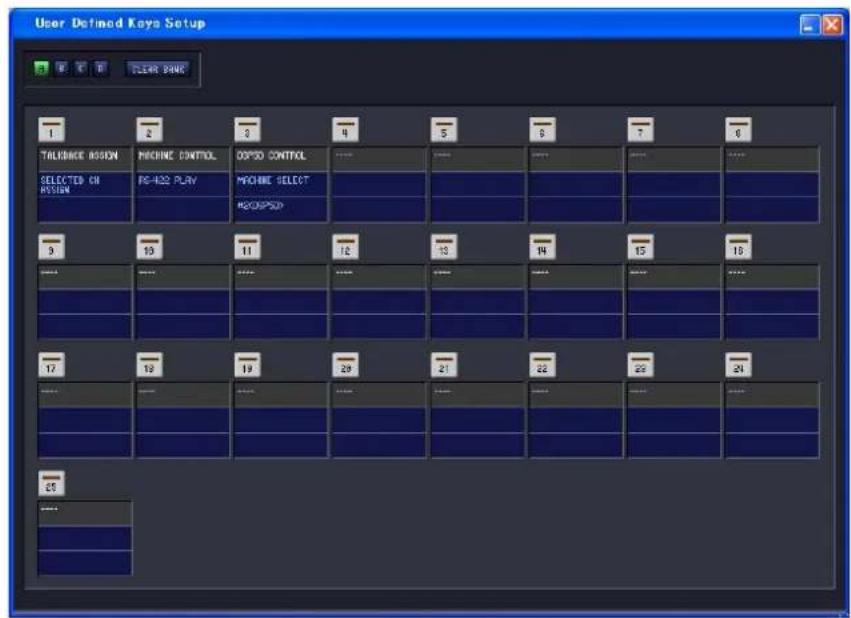Image resolution: width=851 pixels, height=618 pixels.
Task: Choose the key 11 icon
Action: tap(247, 247)
